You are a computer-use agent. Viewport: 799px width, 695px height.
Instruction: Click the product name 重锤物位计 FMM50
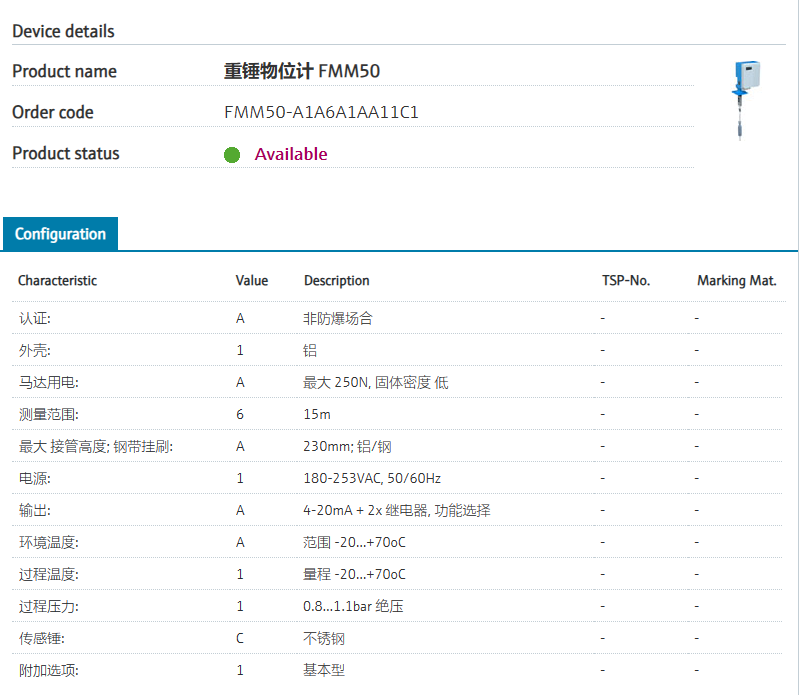[301, 71]
